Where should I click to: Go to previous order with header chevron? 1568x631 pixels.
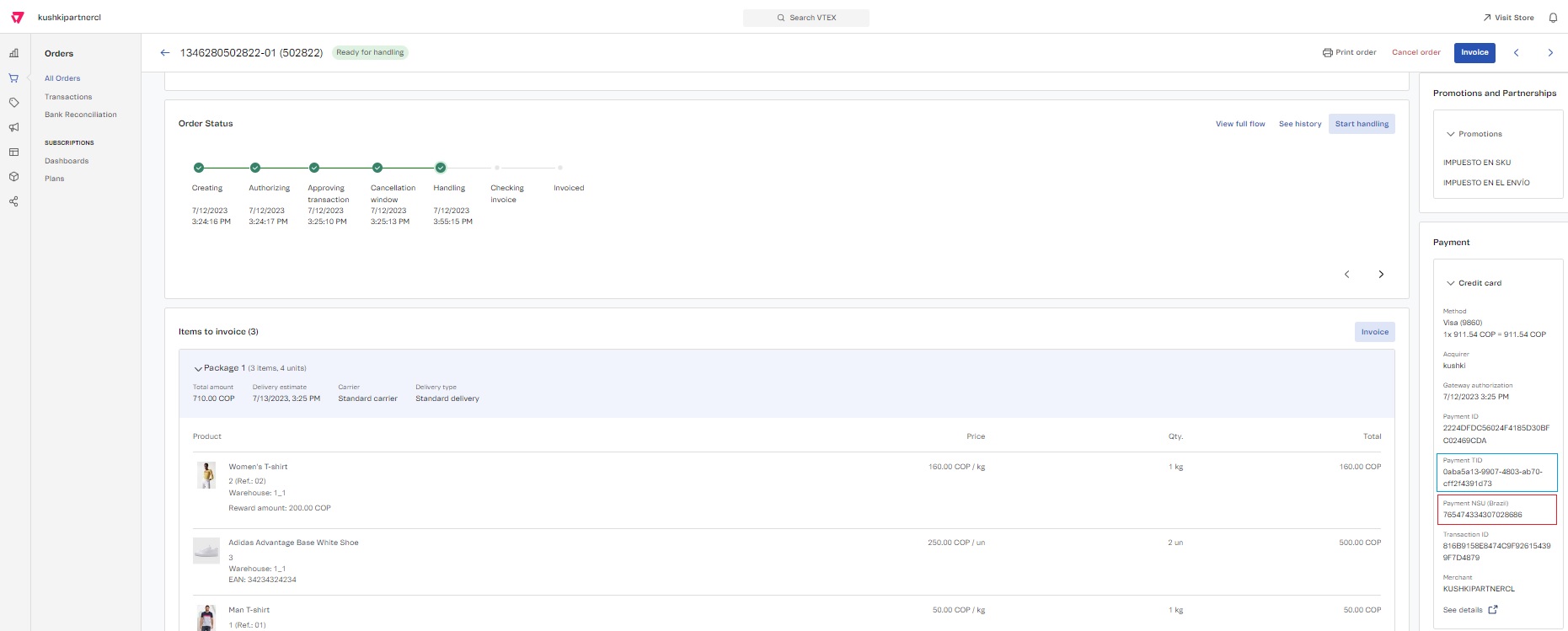point(1516,52)
